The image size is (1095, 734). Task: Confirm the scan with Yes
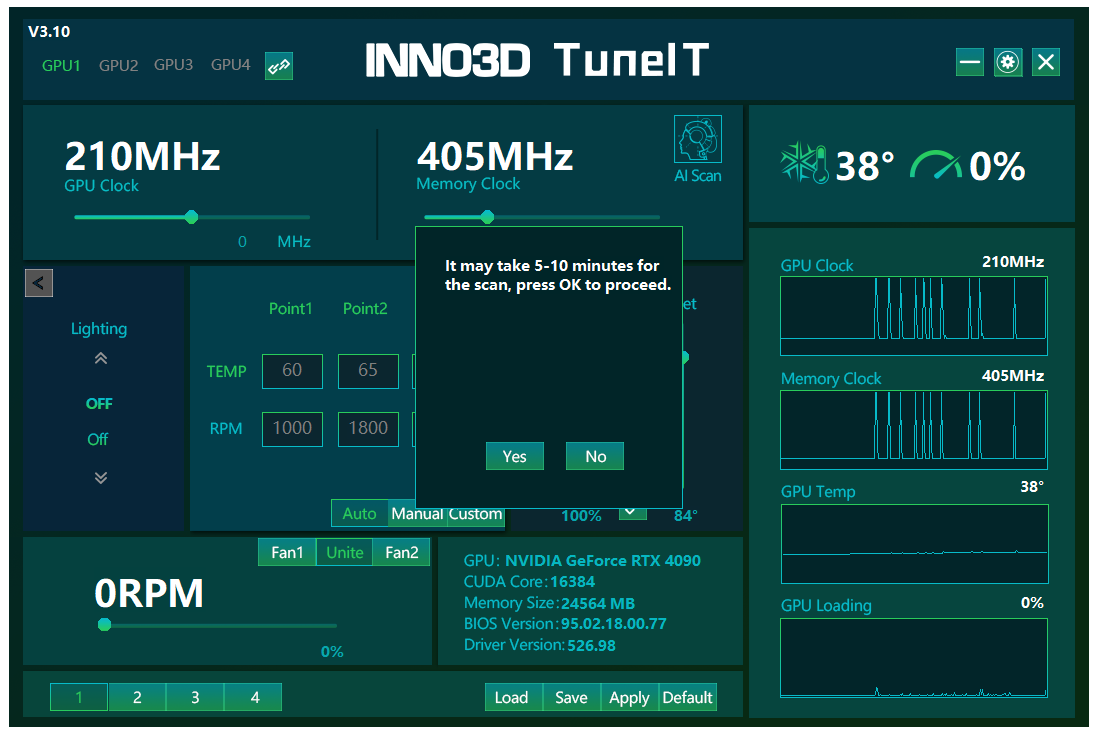pyautogui.click(x=515, y=456)
